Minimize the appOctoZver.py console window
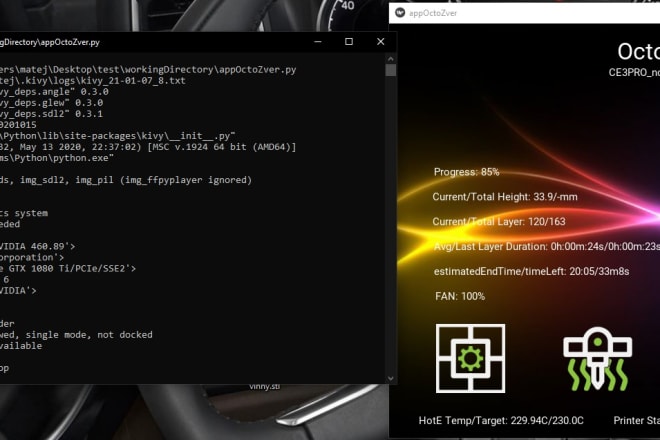Image resolution: width=660 pixels, height=440 pixels. (318, 42)
